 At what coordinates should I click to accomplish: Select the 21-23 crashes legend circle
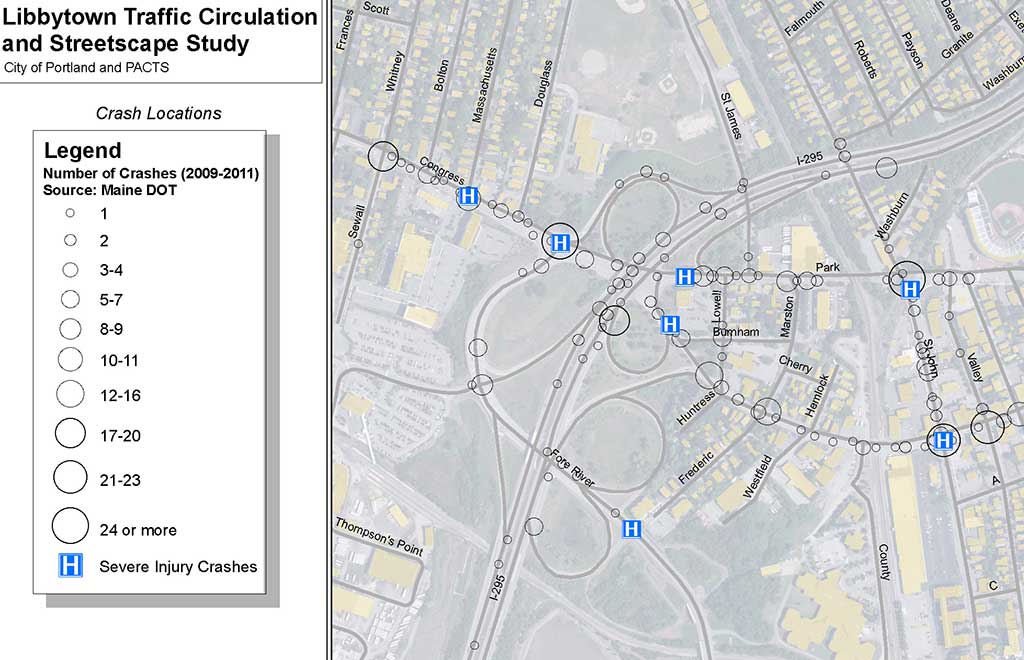coord(70,477)
